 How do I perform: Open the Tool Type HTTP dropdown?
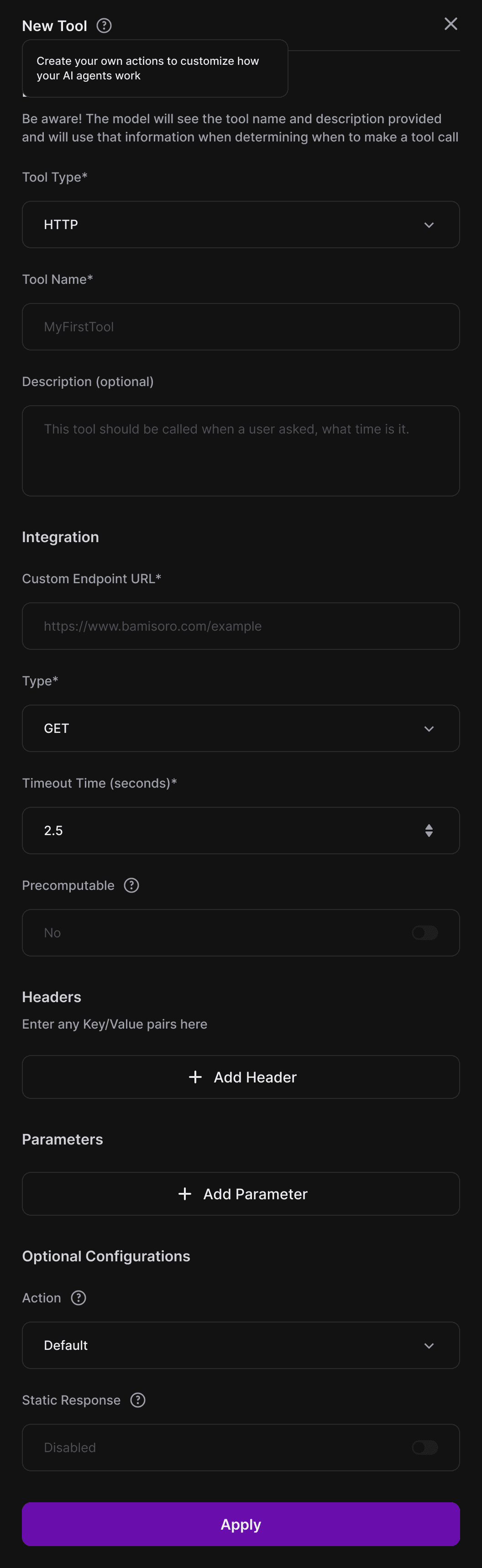[x=241, y=225]
